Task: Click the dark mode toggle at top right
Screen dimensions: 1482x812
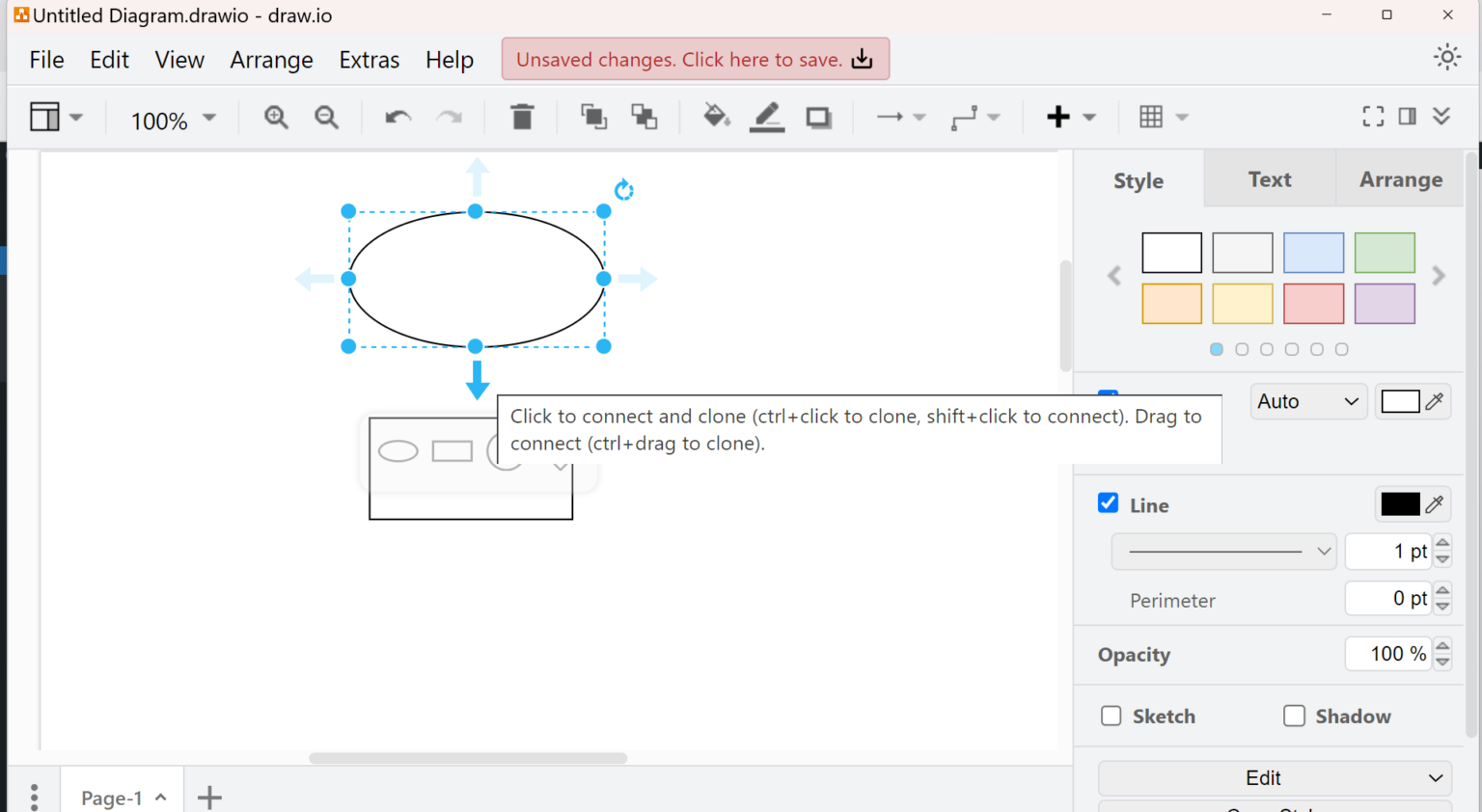Action: 1447,57
